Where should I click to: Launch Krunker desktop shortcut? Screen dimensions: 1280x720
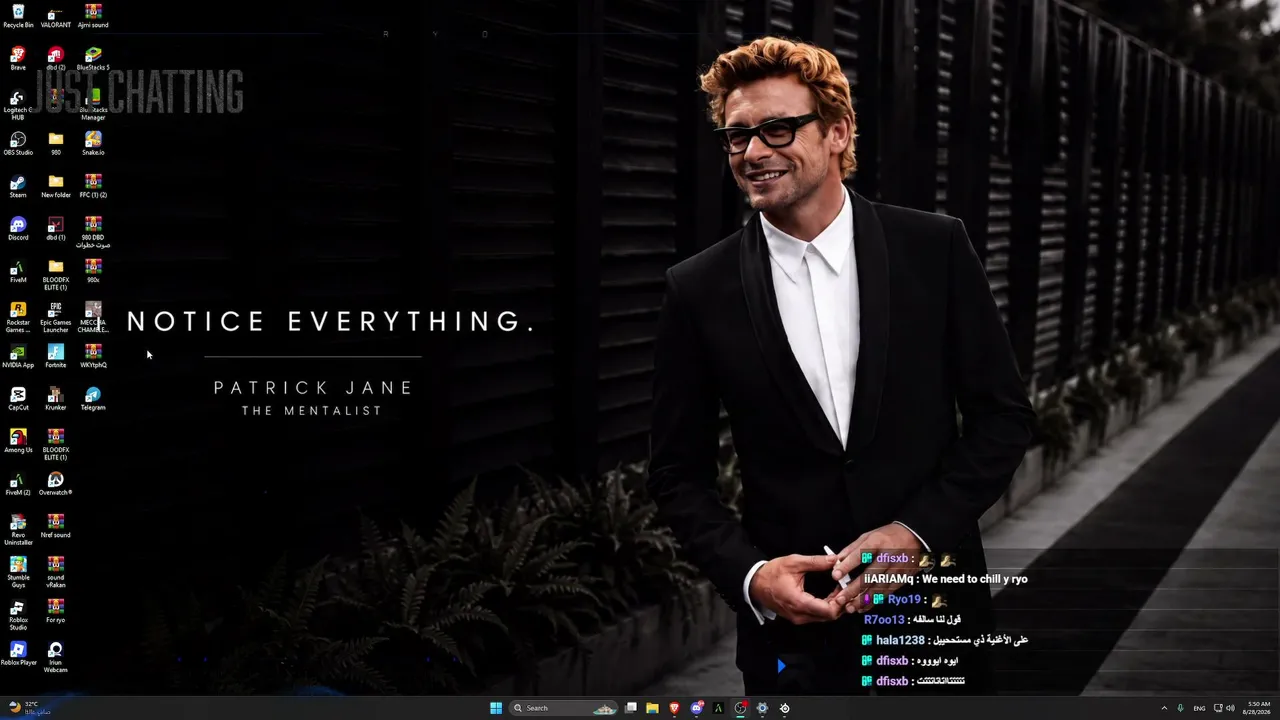(56, 399)
